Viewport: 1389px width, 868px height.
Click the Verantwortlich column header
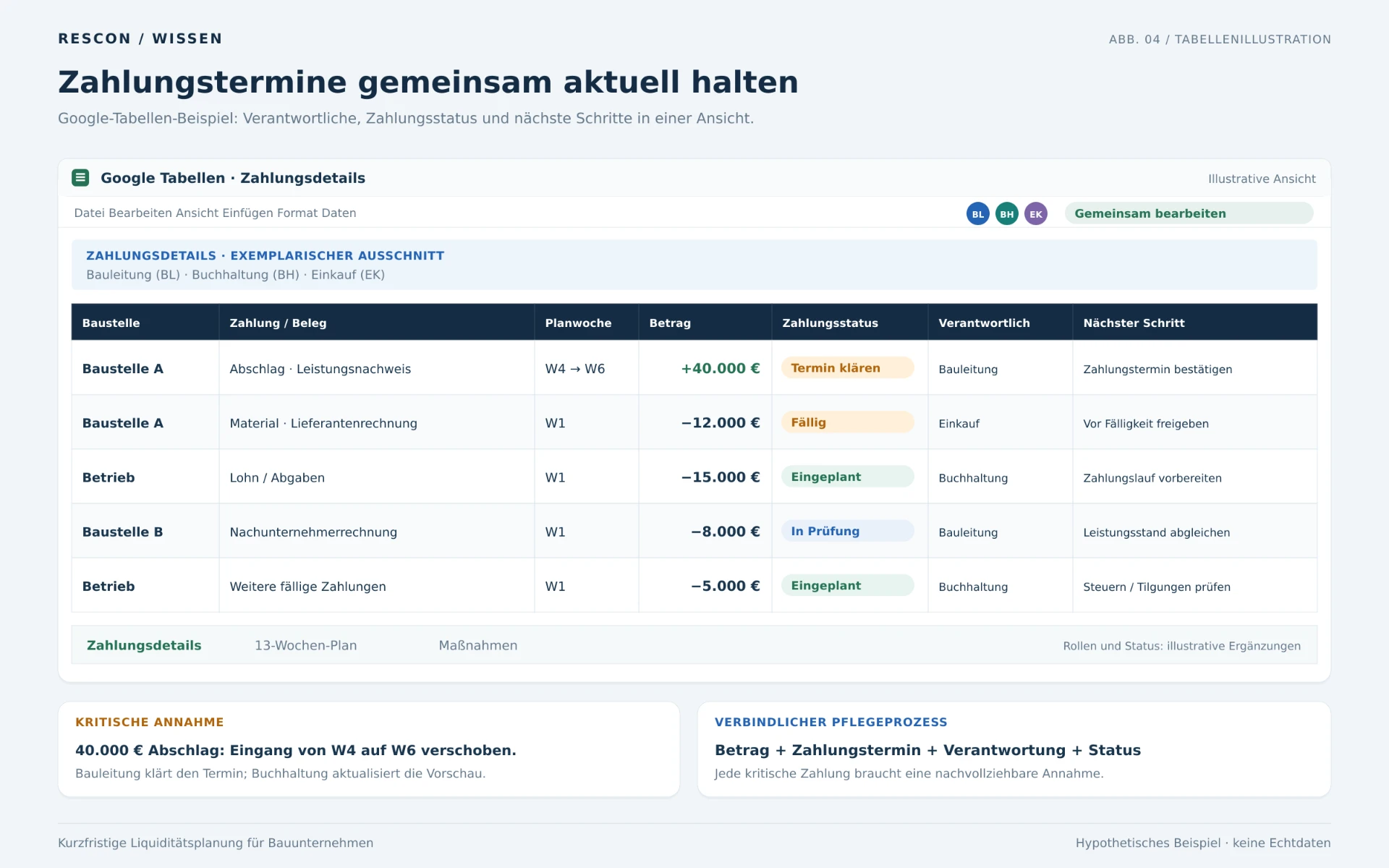pos(1001,323)
